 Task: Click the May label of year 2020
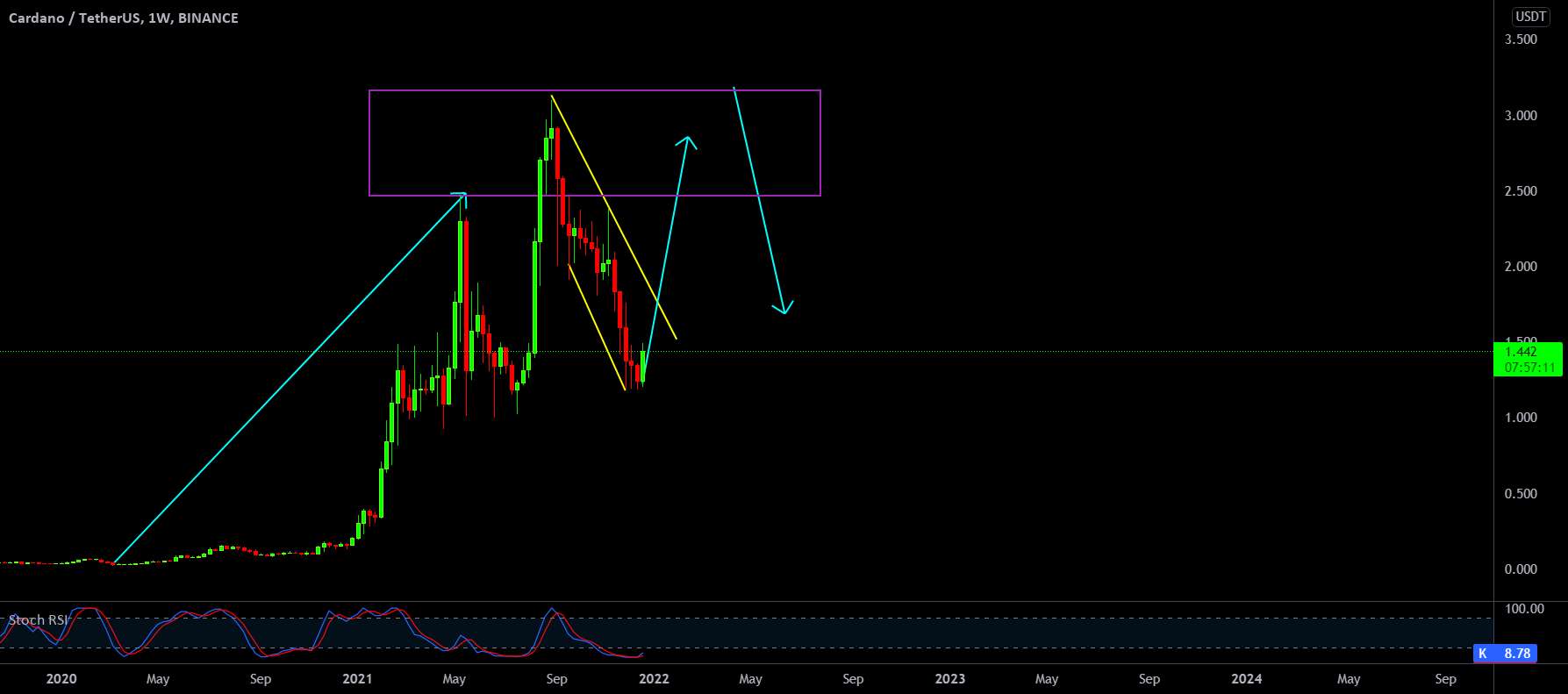coord(158,679)
